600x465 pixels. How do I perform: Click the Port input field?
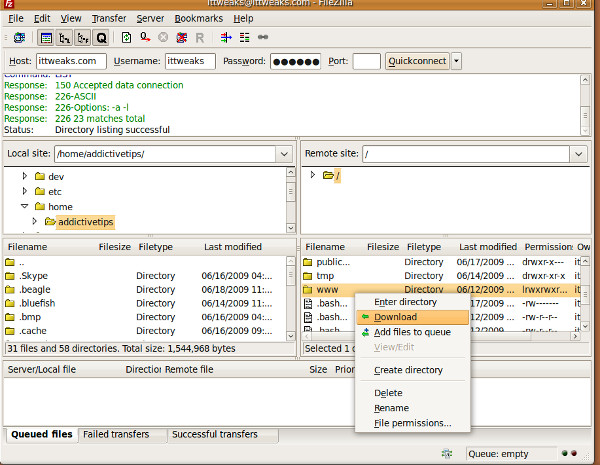367,61
